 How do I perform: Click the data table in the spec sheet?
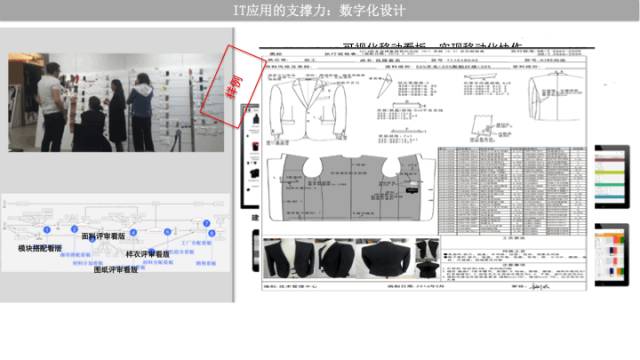tap(512, 191)
